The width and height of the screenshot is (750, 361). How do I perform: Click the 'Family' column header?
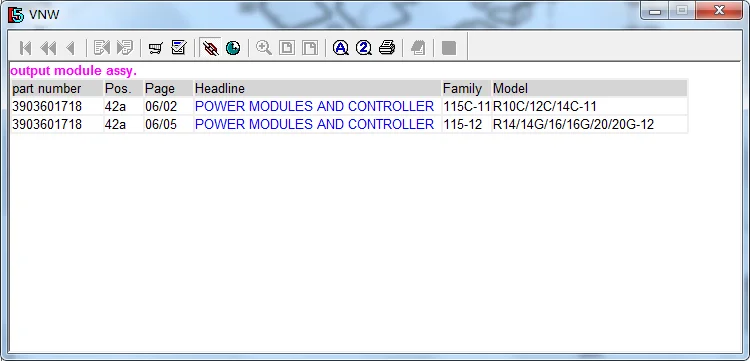(x=466, y=88)
